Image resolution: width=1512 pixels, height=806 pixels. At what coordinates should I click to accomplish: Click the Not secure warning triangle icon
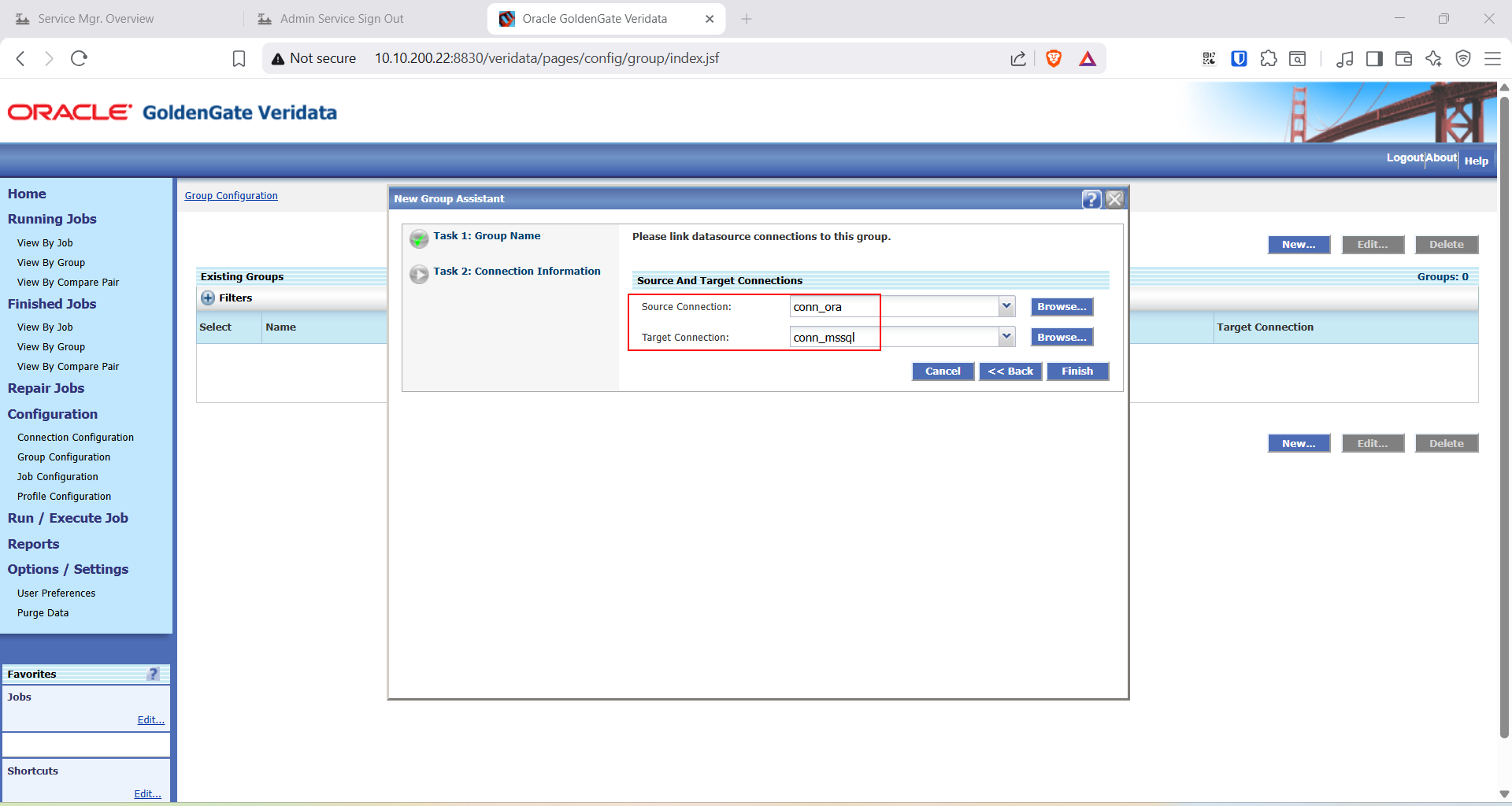277,58
